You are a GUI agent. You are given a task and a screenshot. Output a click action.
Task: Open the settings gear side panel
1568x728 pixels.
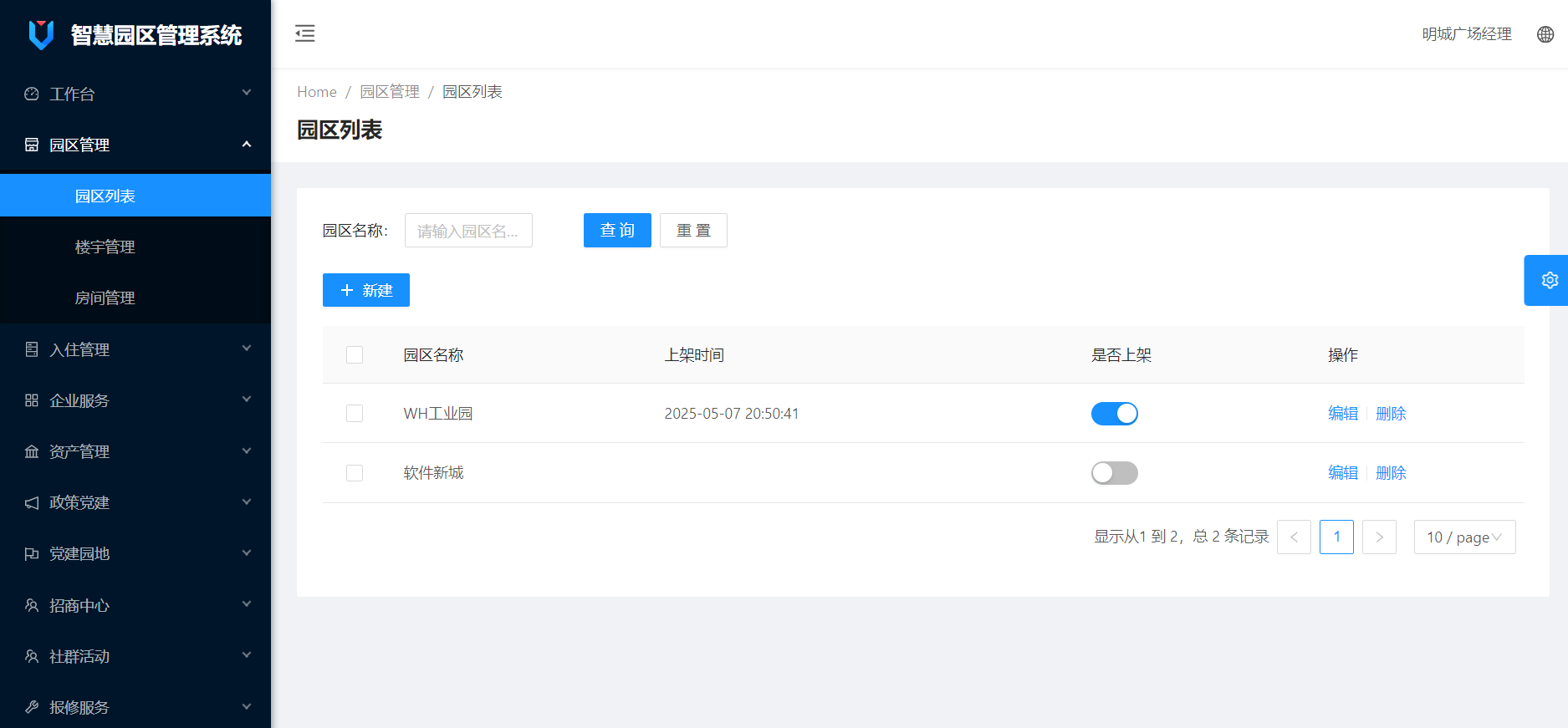click(x=1549, y=280)
